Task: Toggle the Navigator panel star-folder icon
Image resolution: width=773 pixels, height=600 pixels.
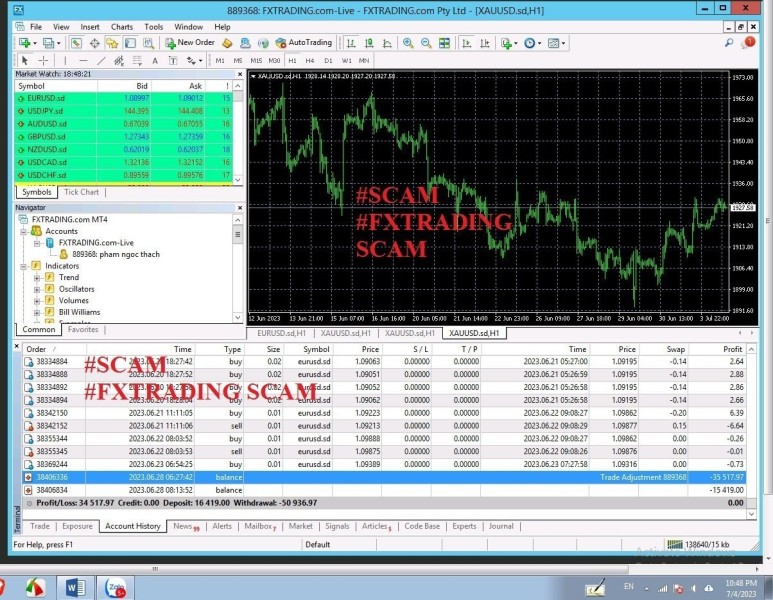Action: (x=112, y=43)
